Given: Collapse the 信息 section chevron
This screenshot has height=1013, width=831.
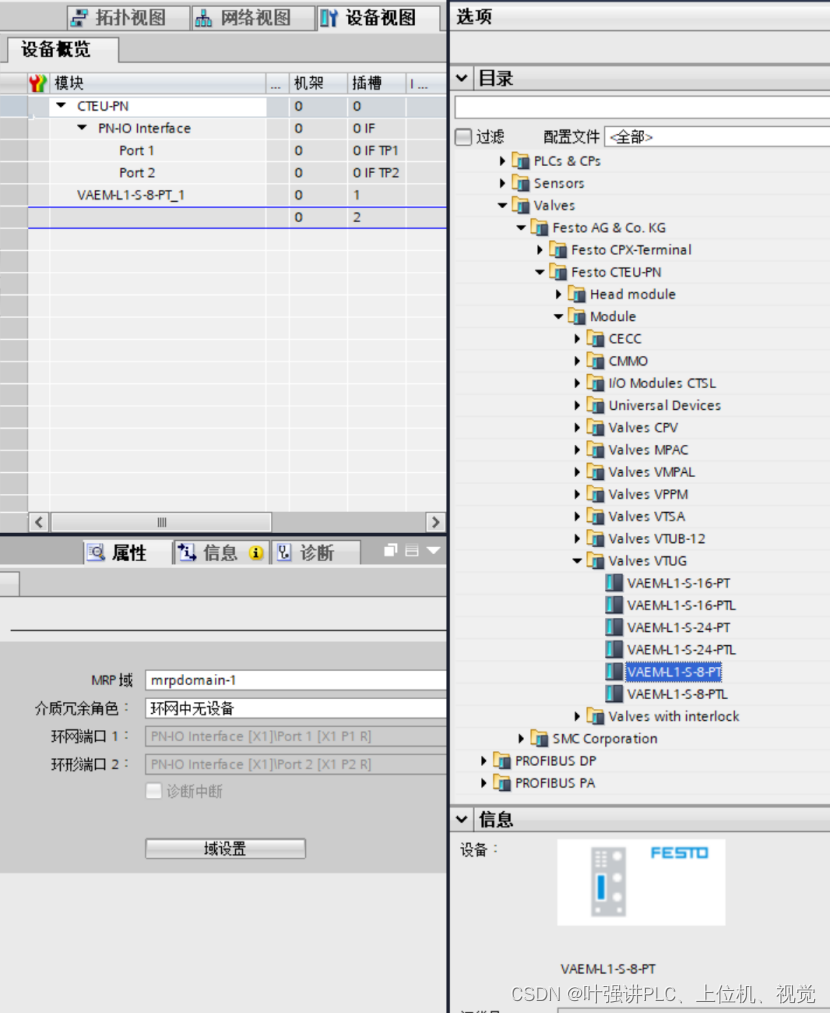Looking at the screenshot, I should coord(461,819).
